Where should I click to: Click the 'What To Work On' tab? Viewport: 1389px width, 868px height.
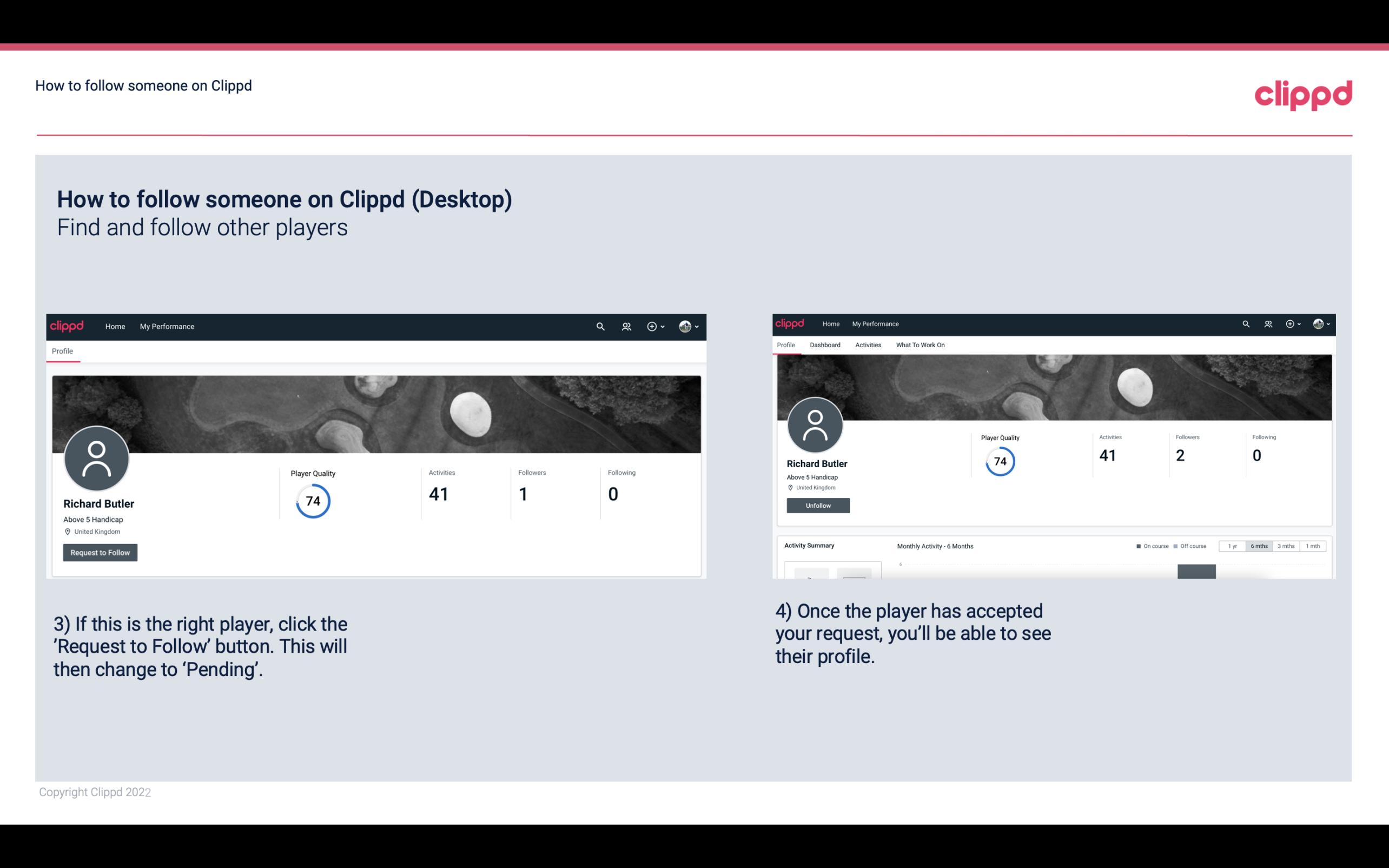tap(919, 345)
